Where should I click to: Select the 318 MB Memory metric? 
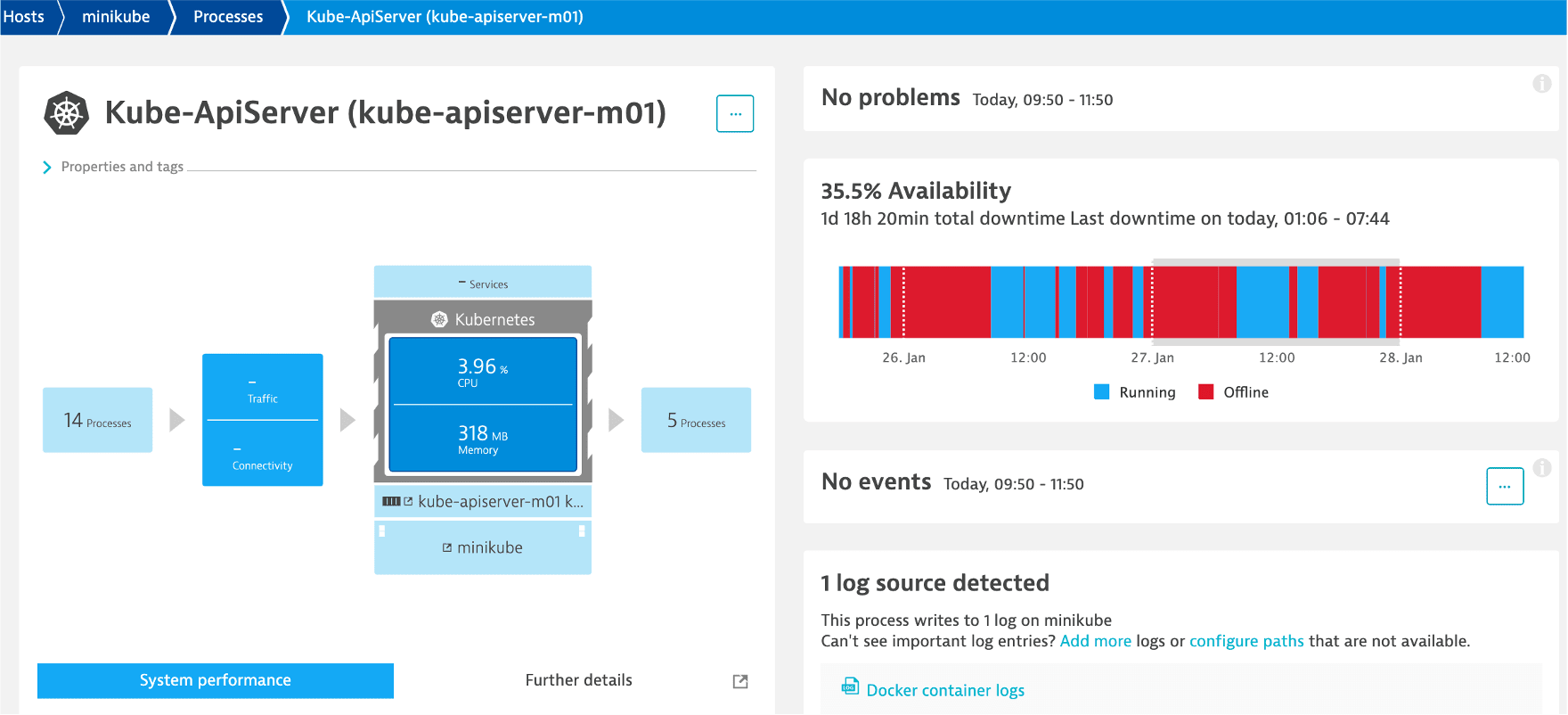[x=483, y=439]
